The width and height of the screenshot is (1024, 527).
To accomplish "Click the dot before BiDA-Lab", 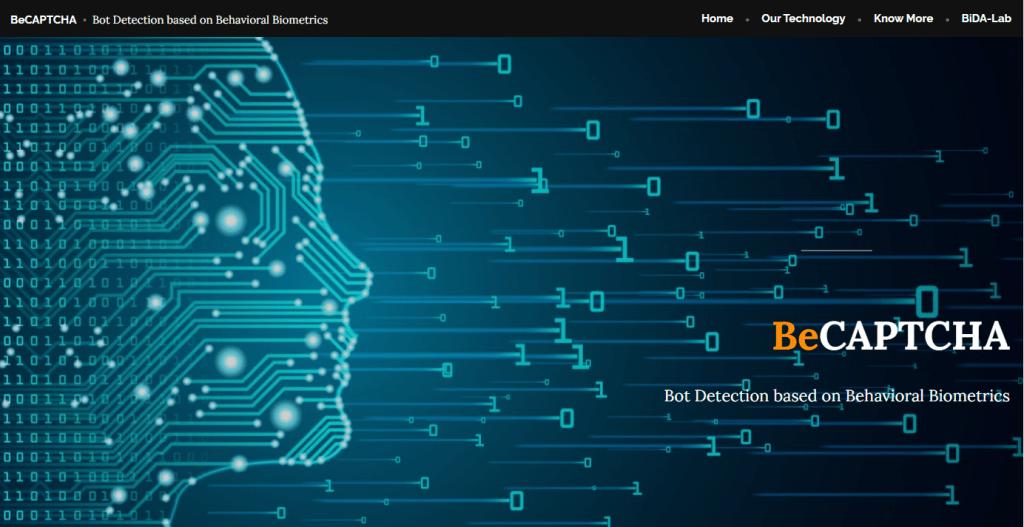I will point(947,19).
